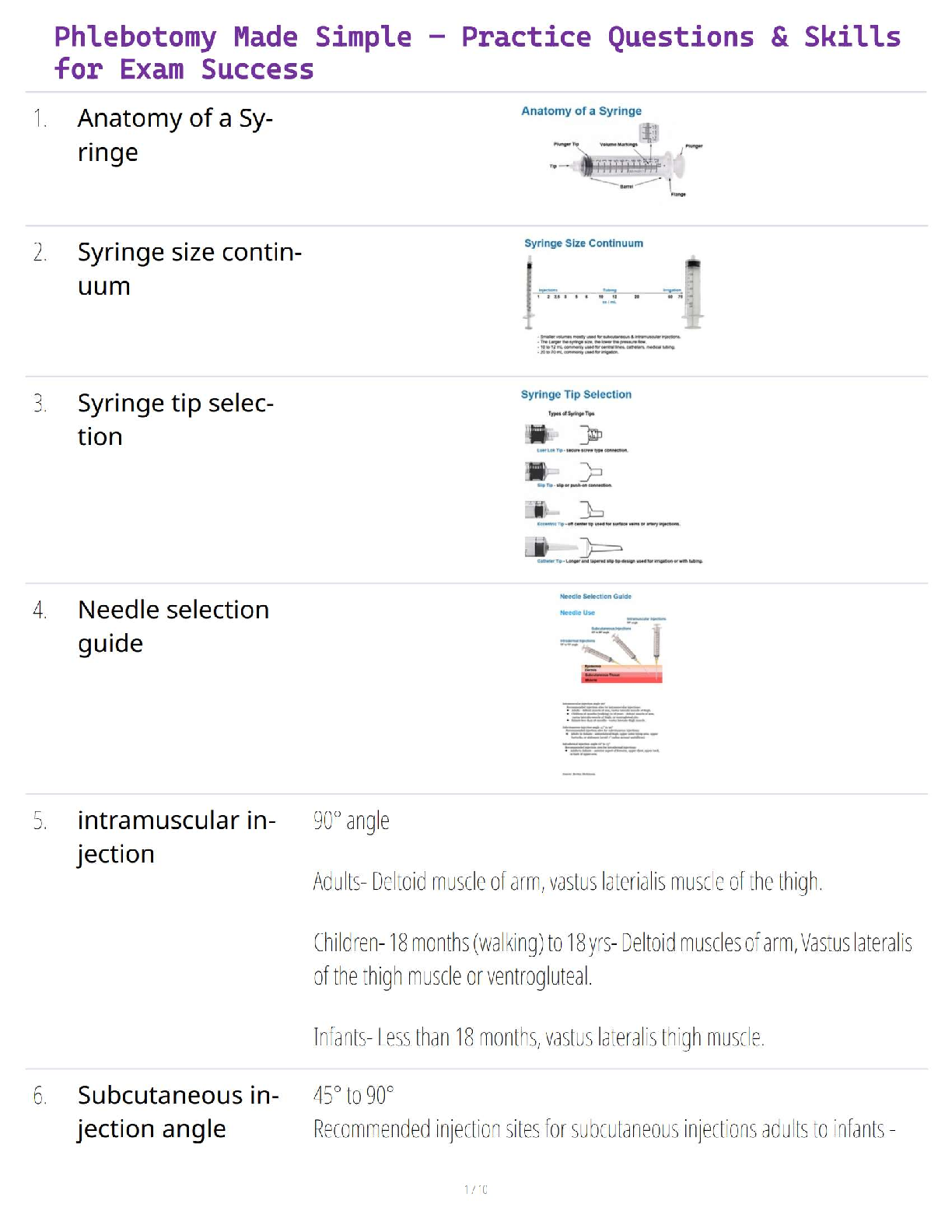Click the document title heading
The height and width of the screenshot is (1232, 952).
pos(476,52)
